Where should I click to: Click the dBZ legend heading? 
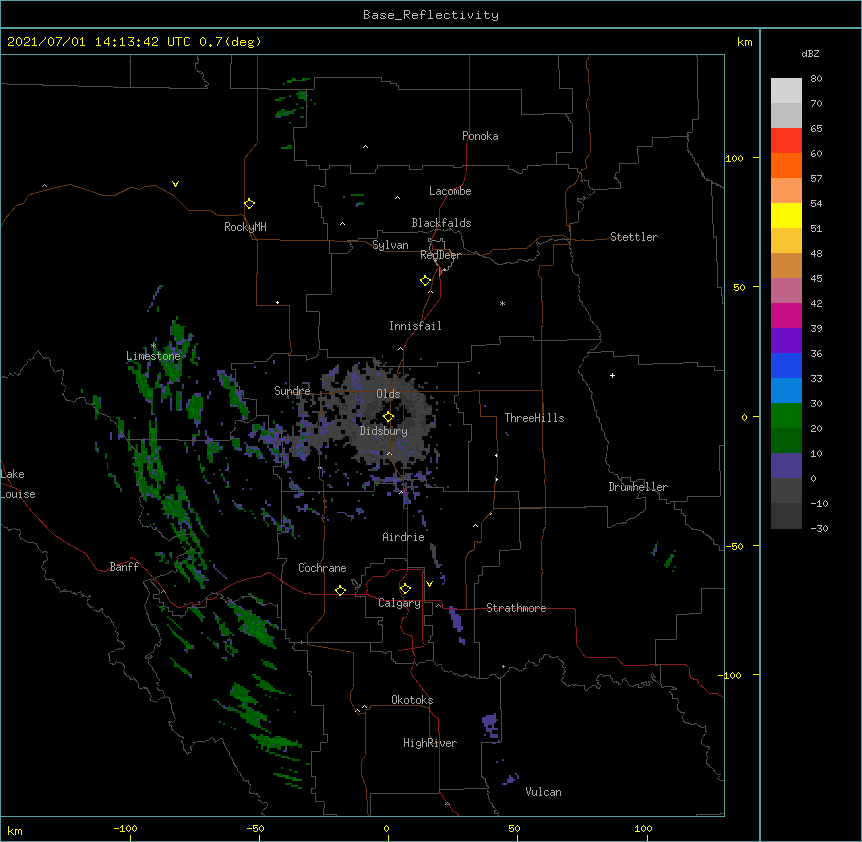click(x=810, y=53)
